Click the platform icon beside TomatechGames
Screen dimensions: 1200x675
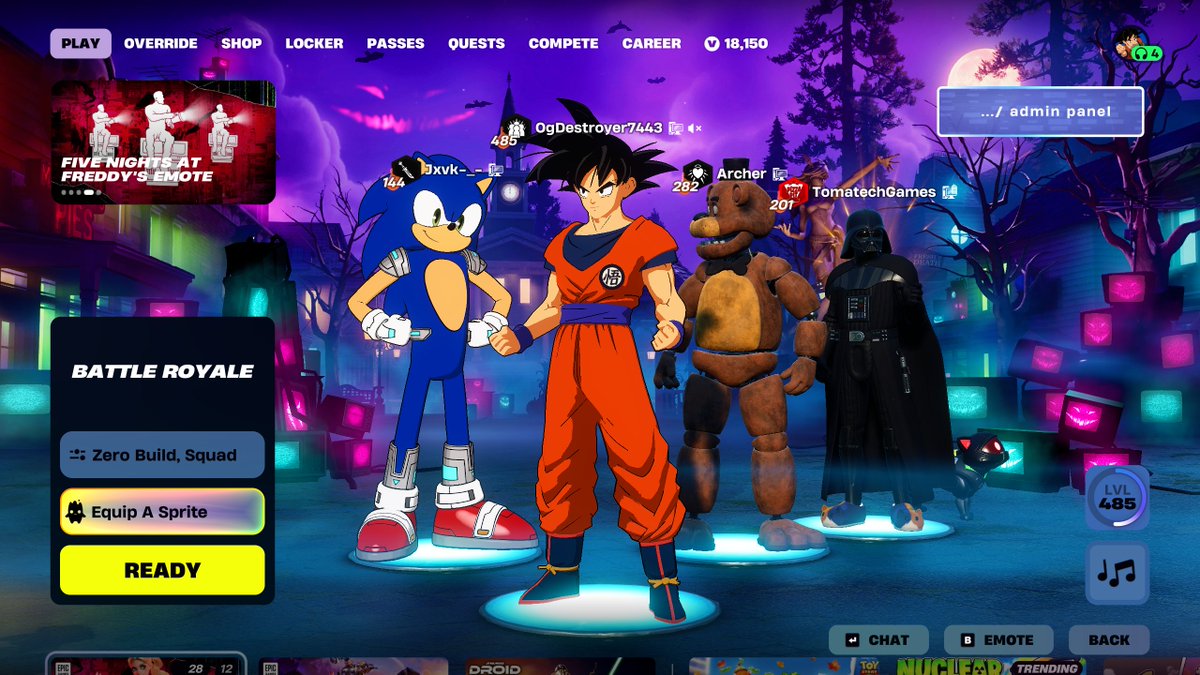(x=949, y=191)
